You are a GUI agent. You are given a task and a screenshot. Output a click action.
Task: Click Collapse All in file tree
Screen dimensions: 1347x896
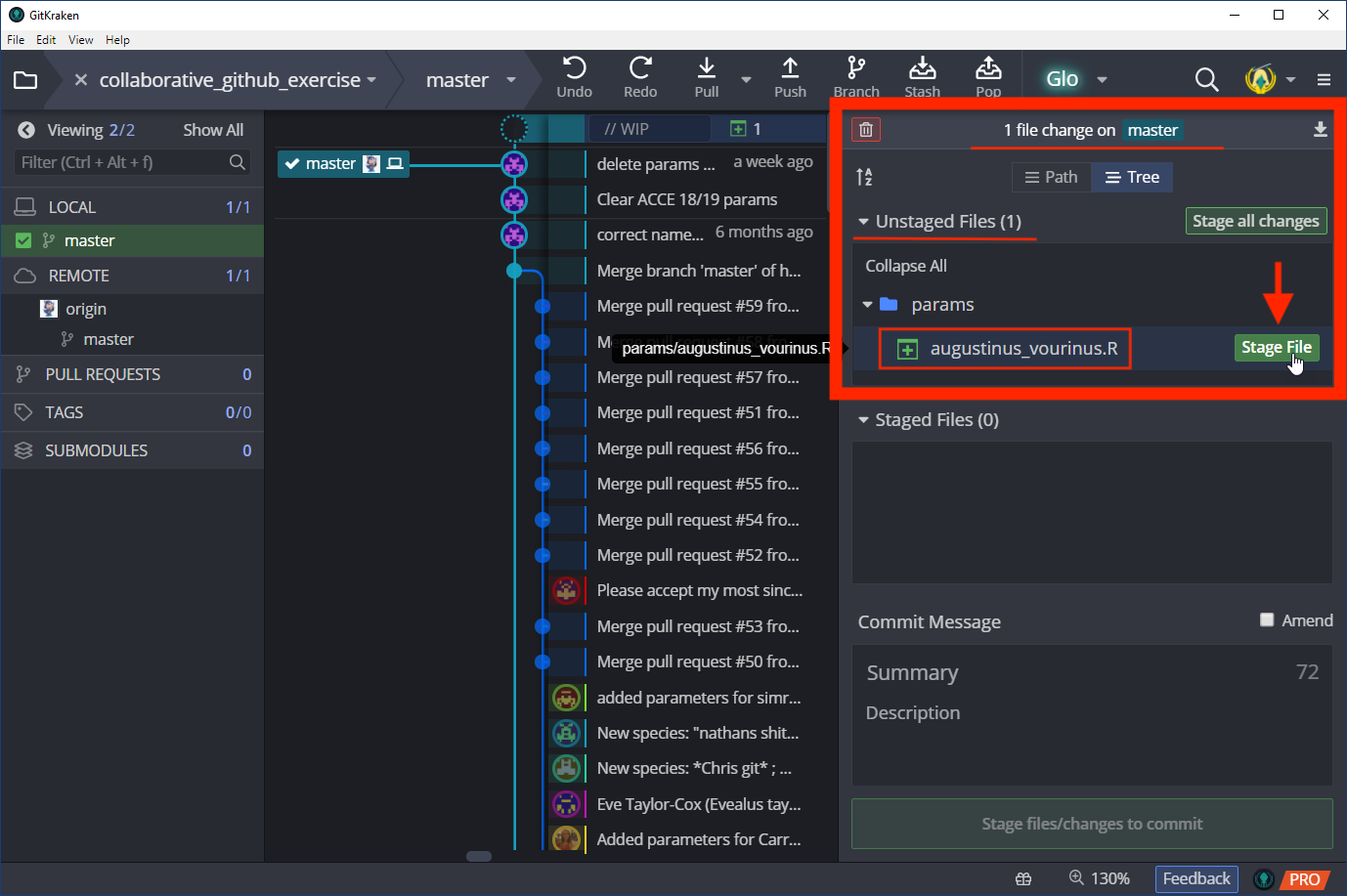tap(906, 266)
